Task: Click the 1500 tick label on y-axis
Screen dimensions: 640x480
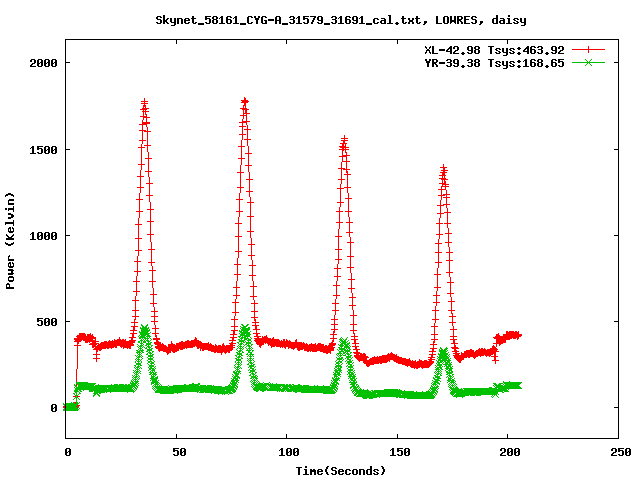Action: [x=43, y=150]
